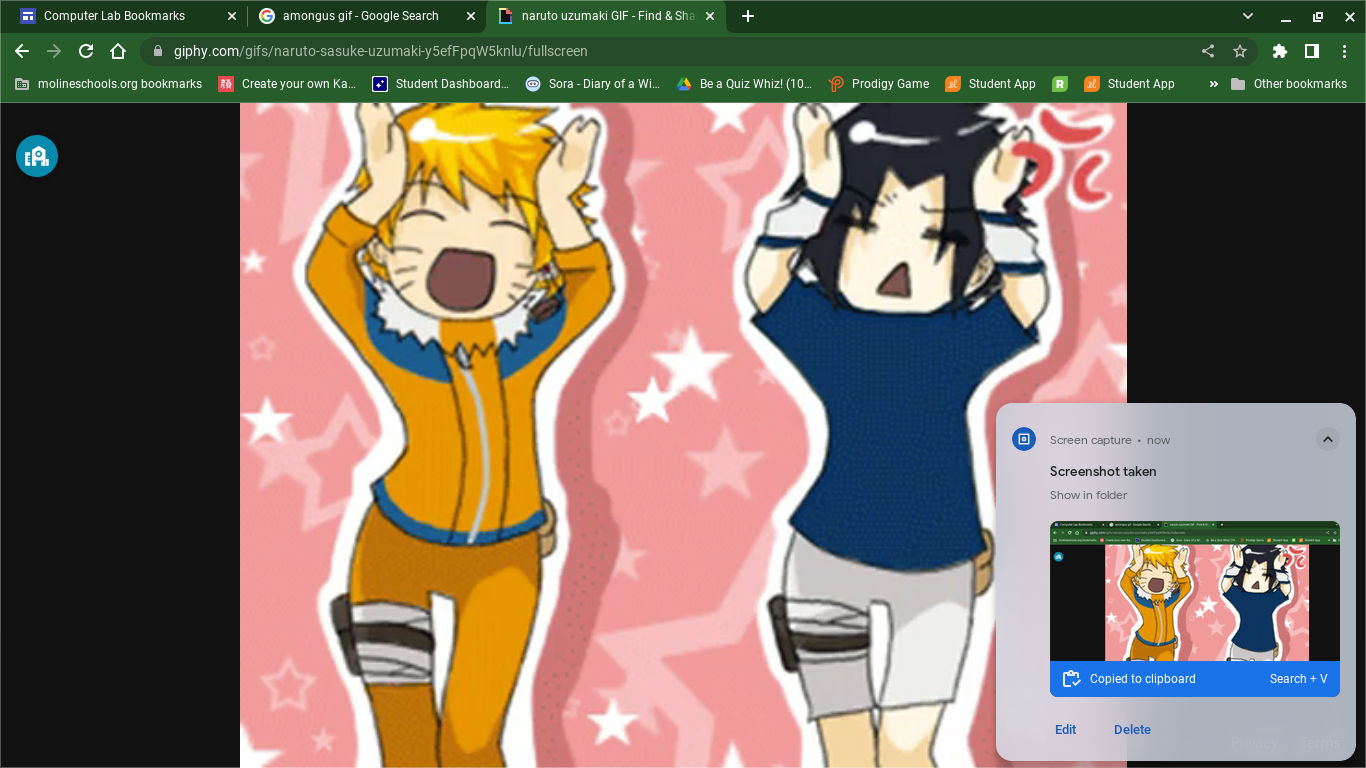Click Edit on the screenshot notification
The image size is (1366, 768).
pos(1065,729)
